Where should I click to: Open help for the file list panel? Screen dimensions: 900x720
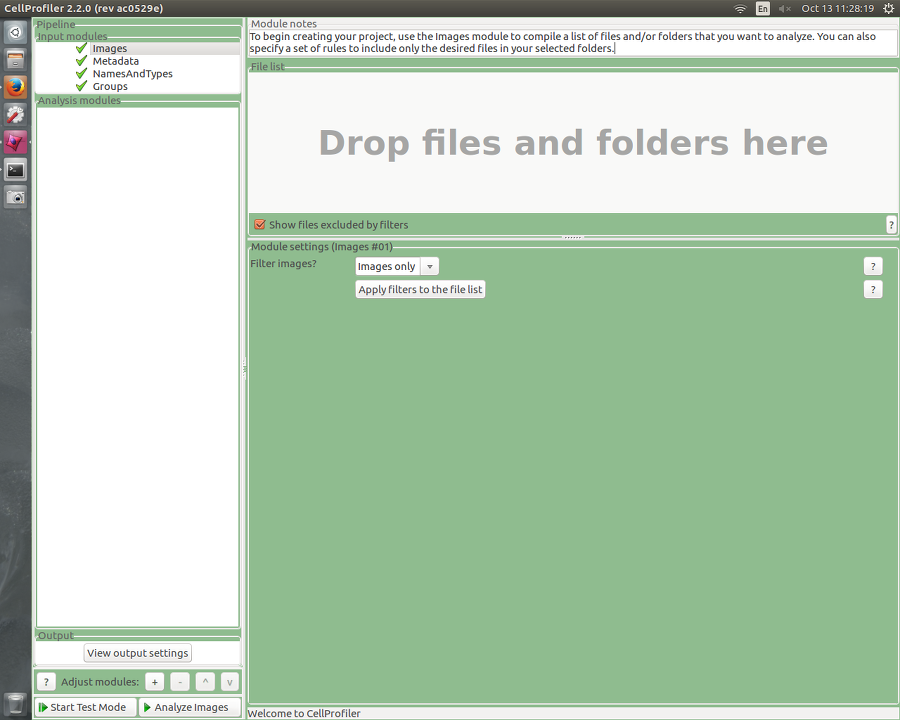(891, 224)
